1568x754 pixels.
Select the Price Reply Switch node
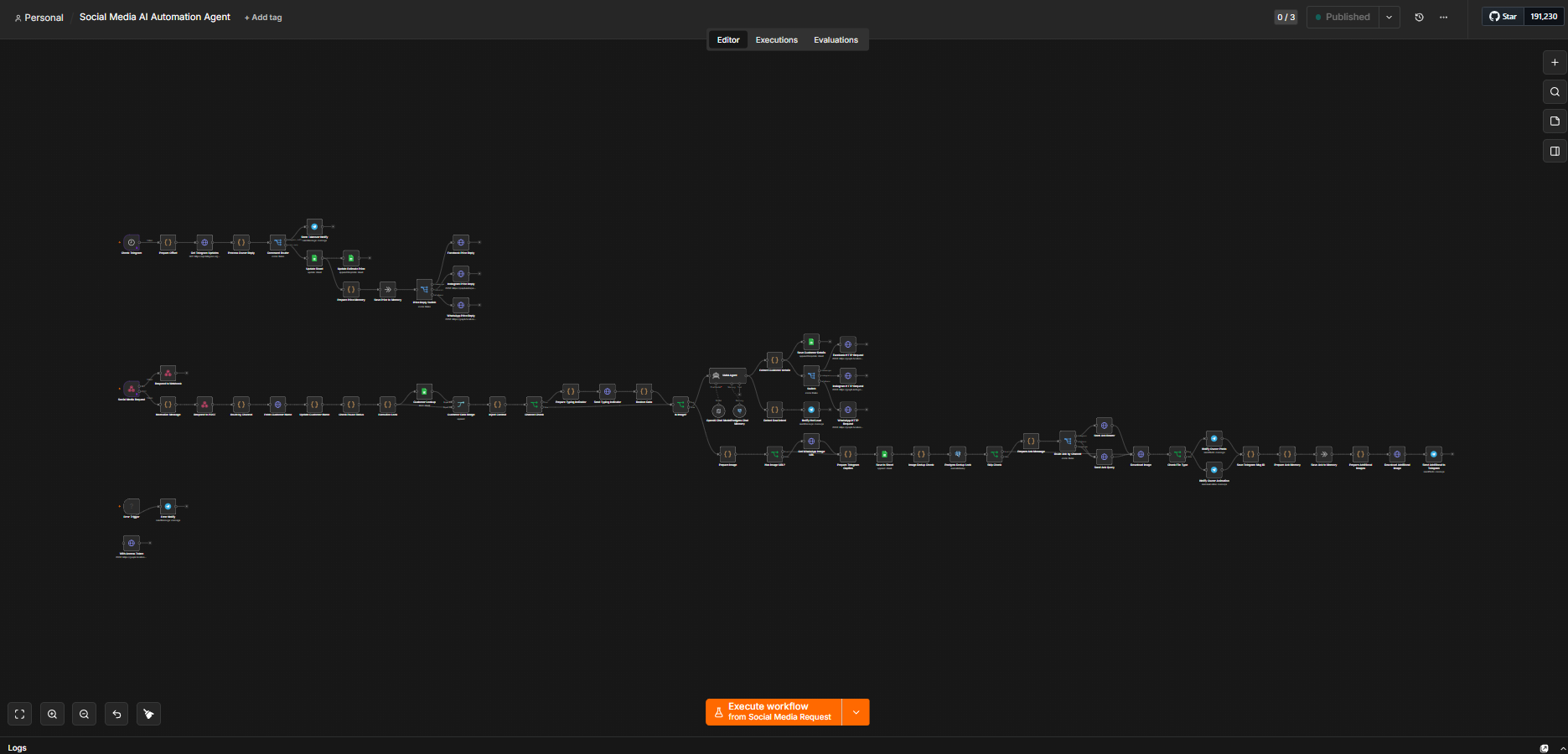pos(424,289)
